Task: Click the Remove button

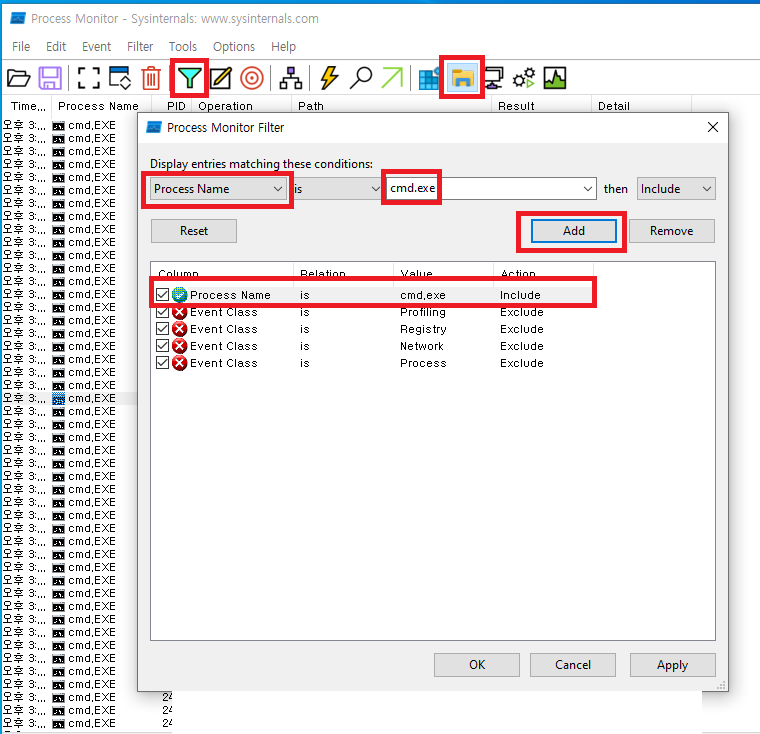Action: (672, 231)
